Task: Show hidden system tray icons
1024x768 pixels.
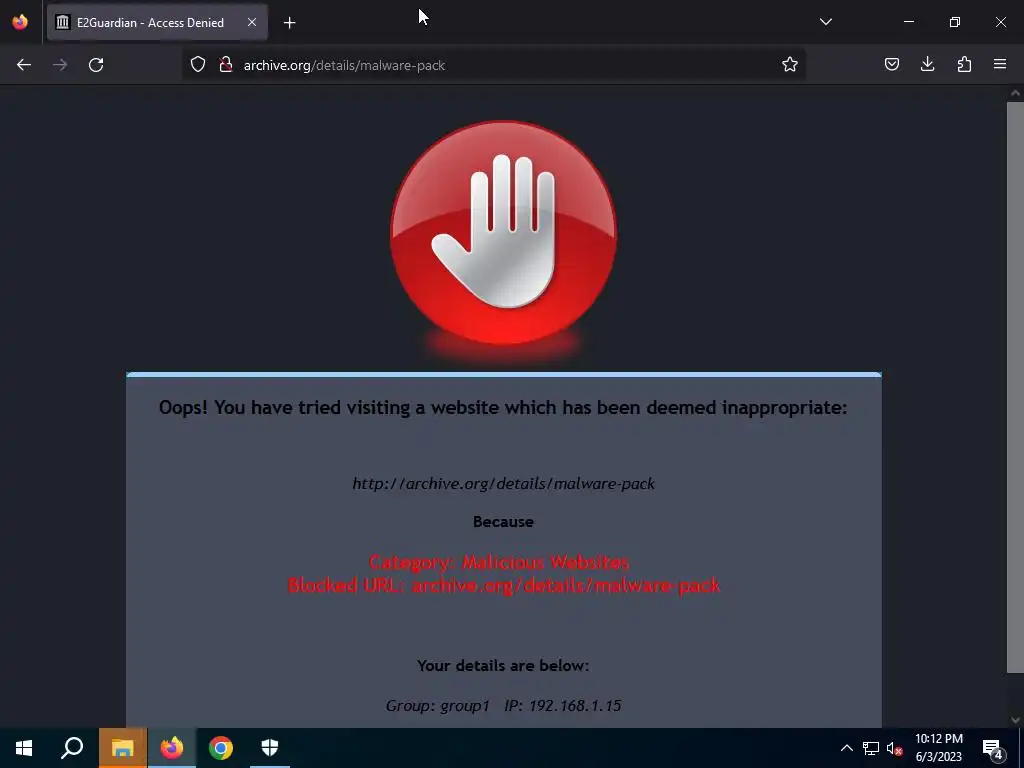Action: pyautogui.click(x=846, y=748)
